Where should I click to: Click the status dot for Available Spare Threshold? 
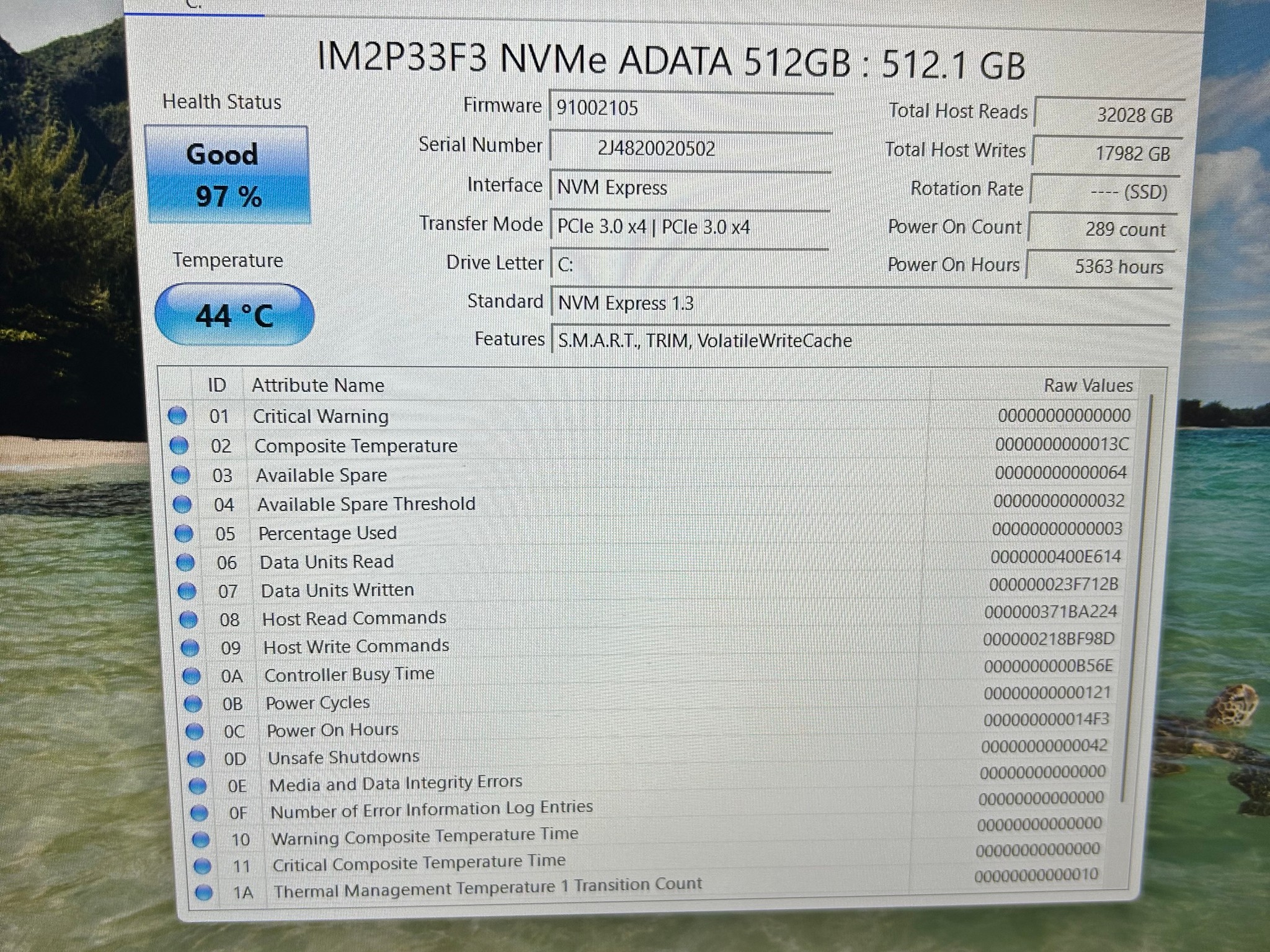coord(182,505)
